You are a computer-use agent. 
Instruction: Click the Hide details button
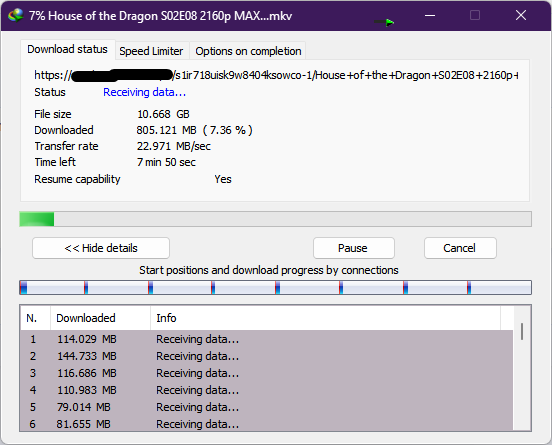click(101, 248)
